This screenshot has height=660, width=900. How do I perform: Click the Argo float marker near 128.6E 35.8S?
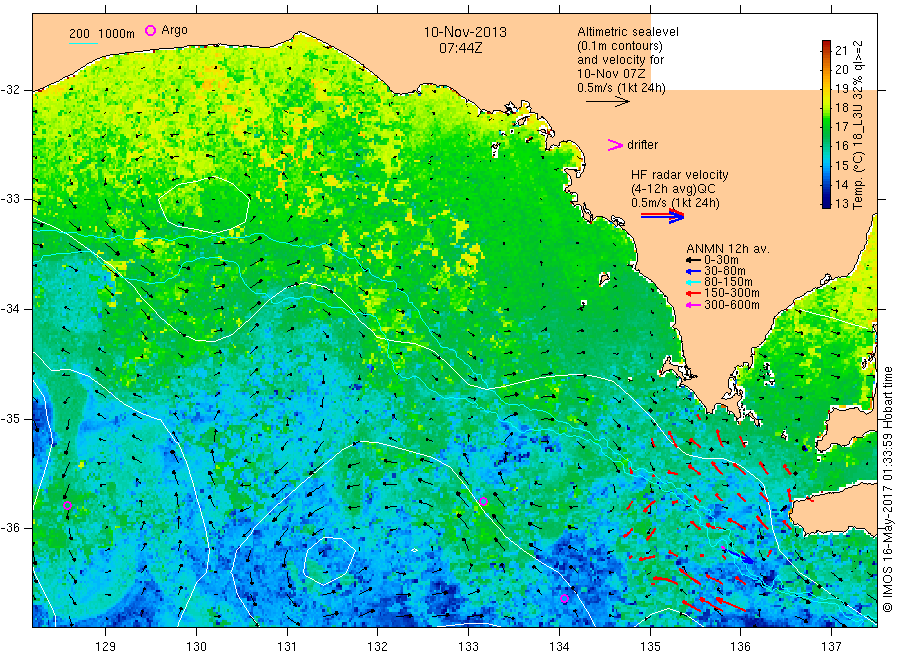(x=67, y=506)
